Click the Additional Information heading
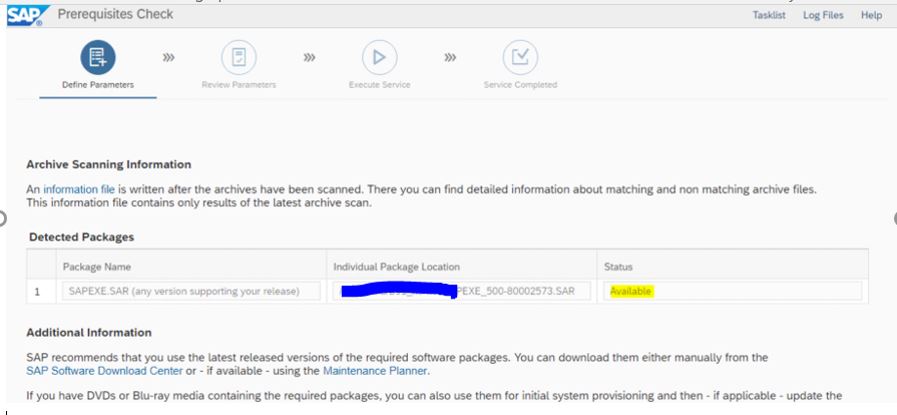 [89, 333]
